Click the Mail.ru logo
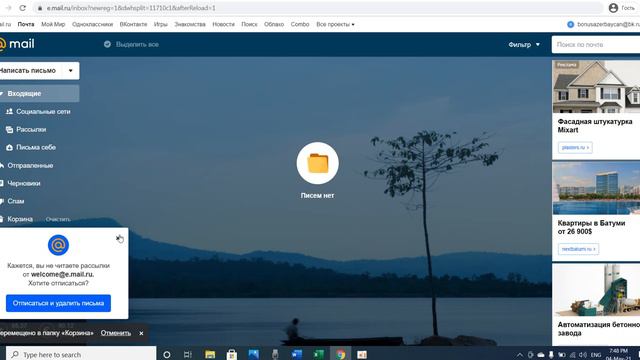Viewport: 640px width, 360px height. 17,44
